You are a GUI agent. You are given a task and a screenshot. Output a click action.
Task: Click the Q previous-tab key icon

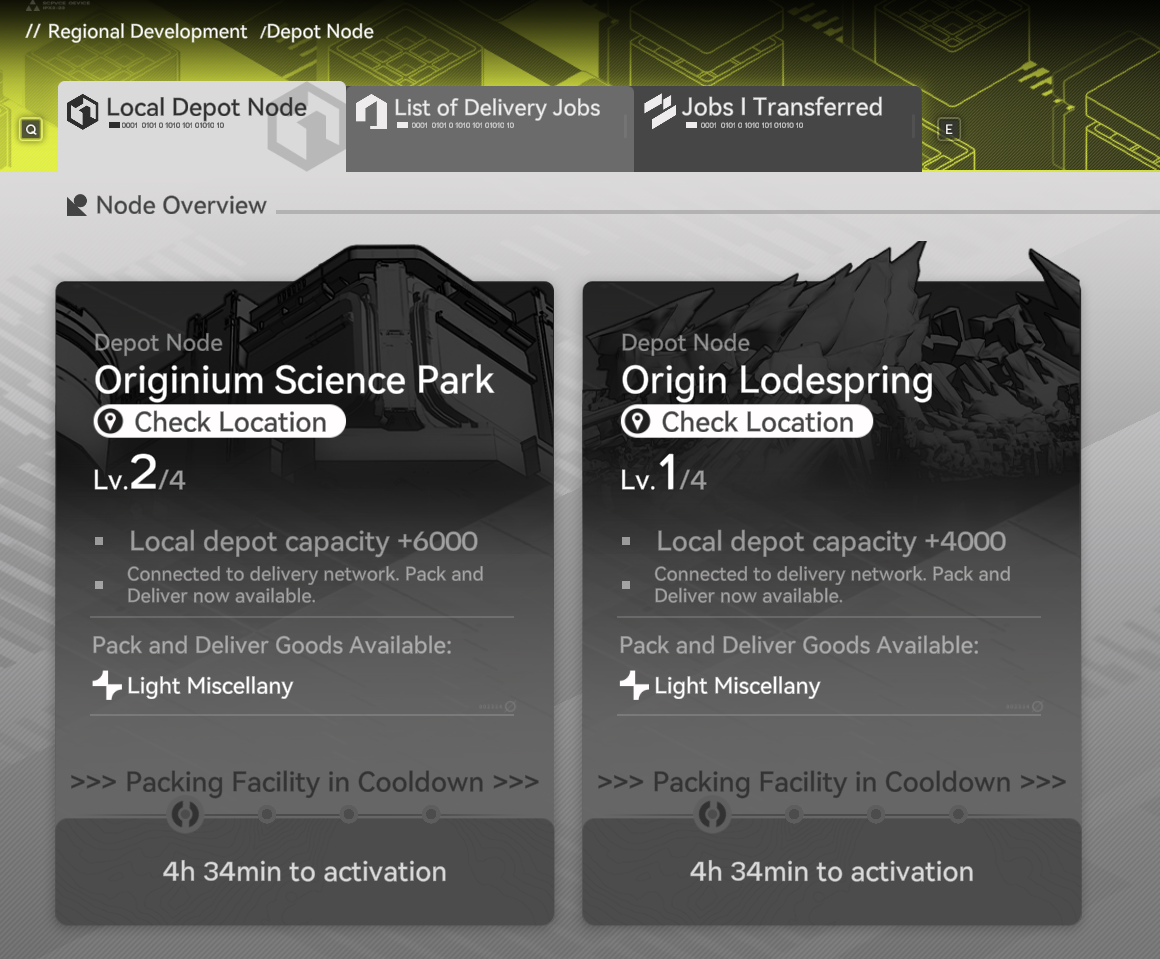tap(31, 129)
